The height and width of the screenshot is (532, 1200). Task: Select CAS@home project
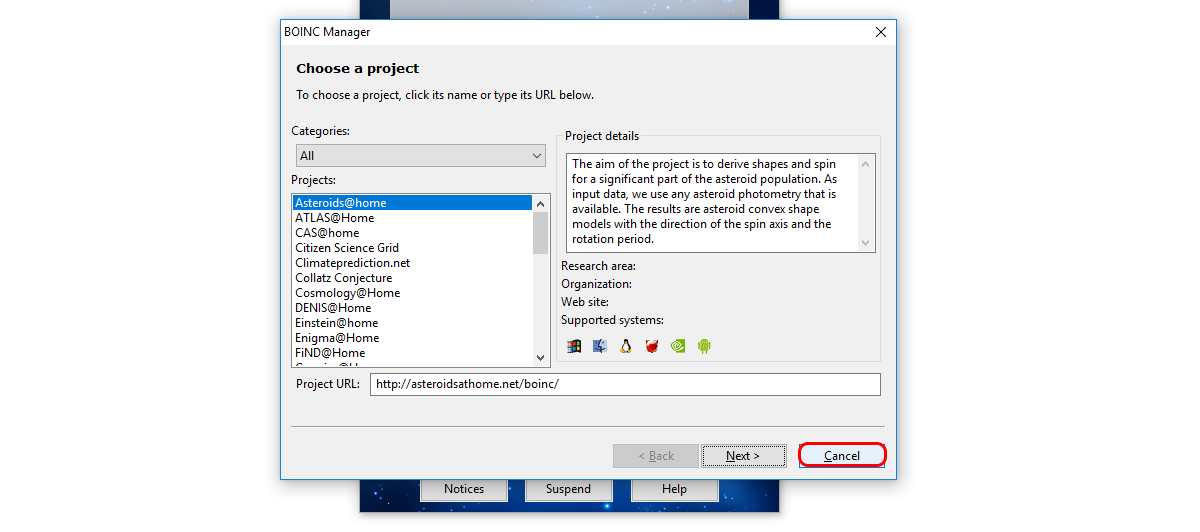click(x=413, y=233)
